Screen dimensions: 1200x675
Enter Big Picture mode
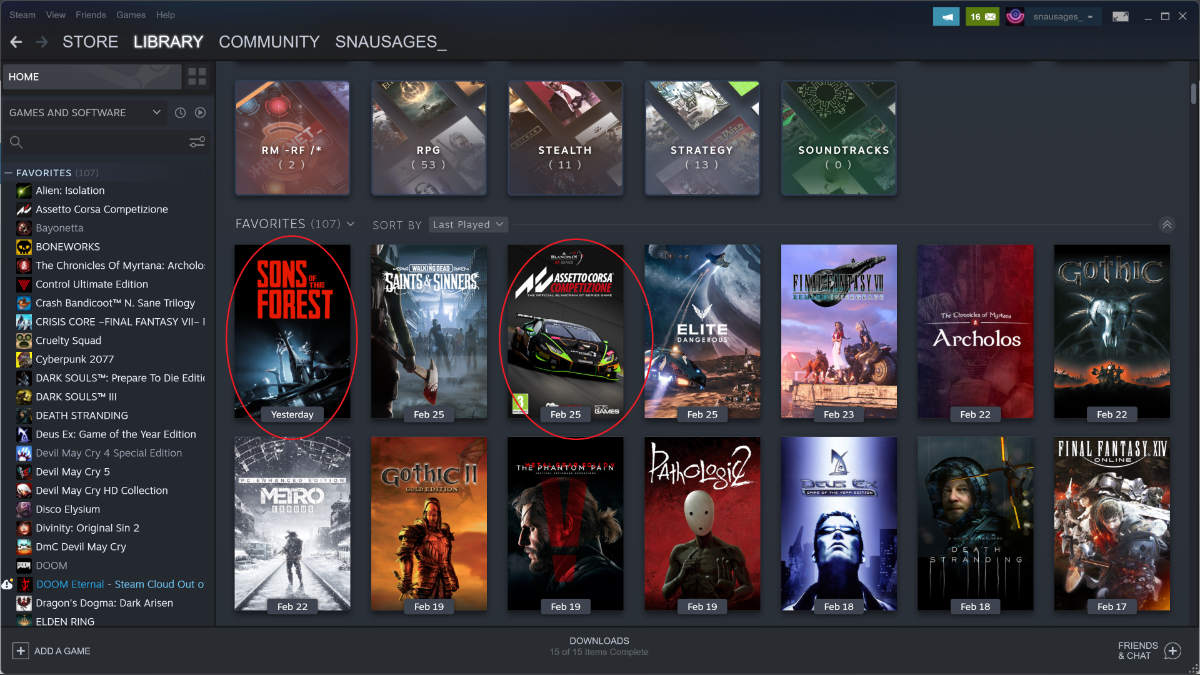coord(1121,16)
